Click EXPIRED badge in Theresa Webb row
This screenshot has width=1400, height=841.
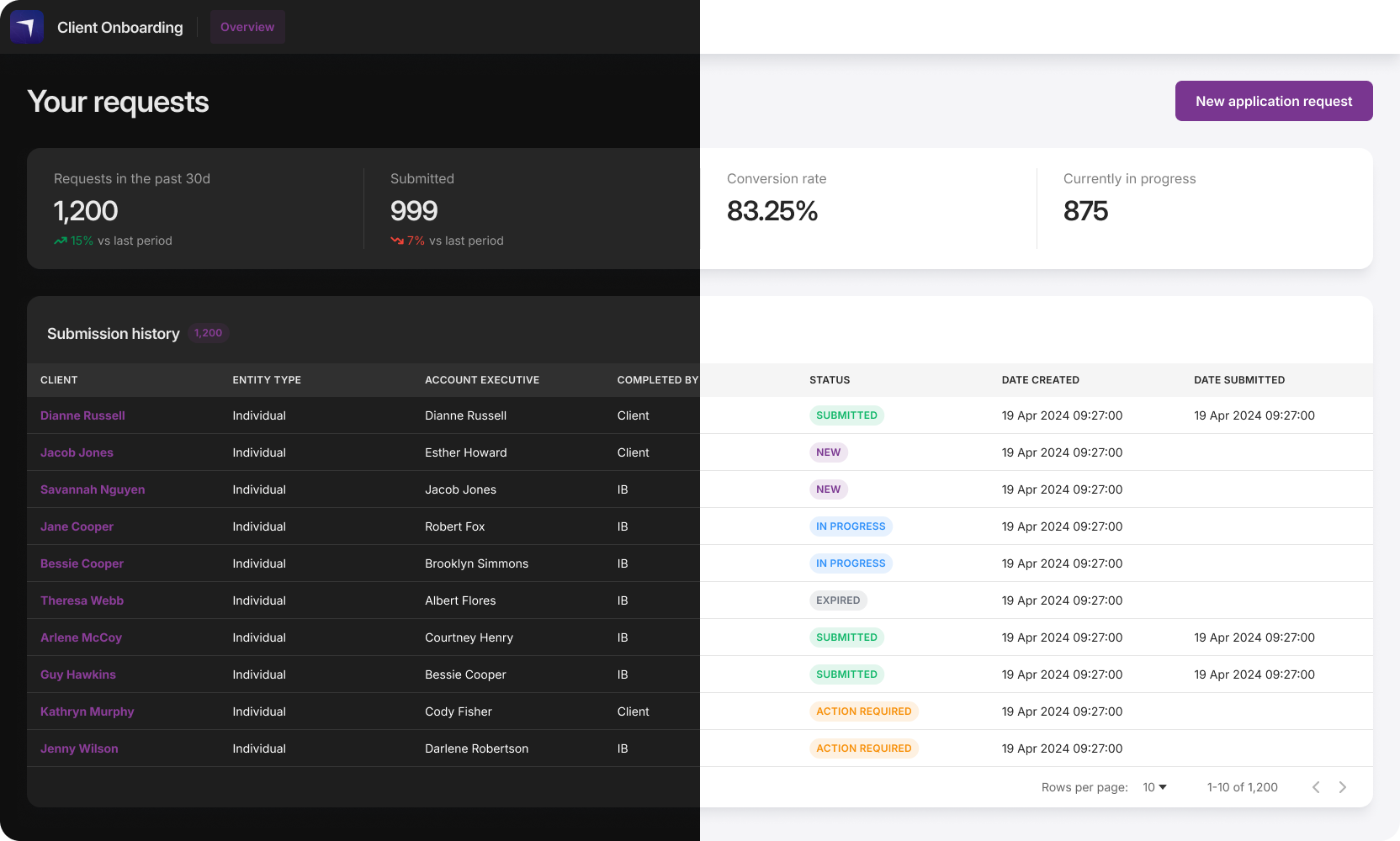(838, 600)
